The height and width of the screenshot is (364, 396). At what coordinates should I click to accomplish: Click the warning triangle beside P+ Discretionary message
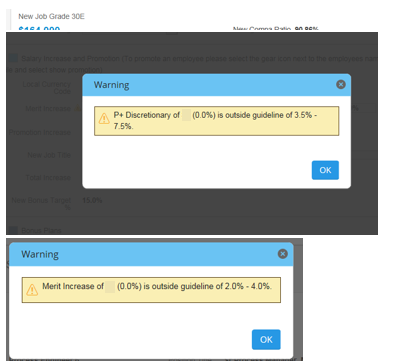[x=104, y=118]
